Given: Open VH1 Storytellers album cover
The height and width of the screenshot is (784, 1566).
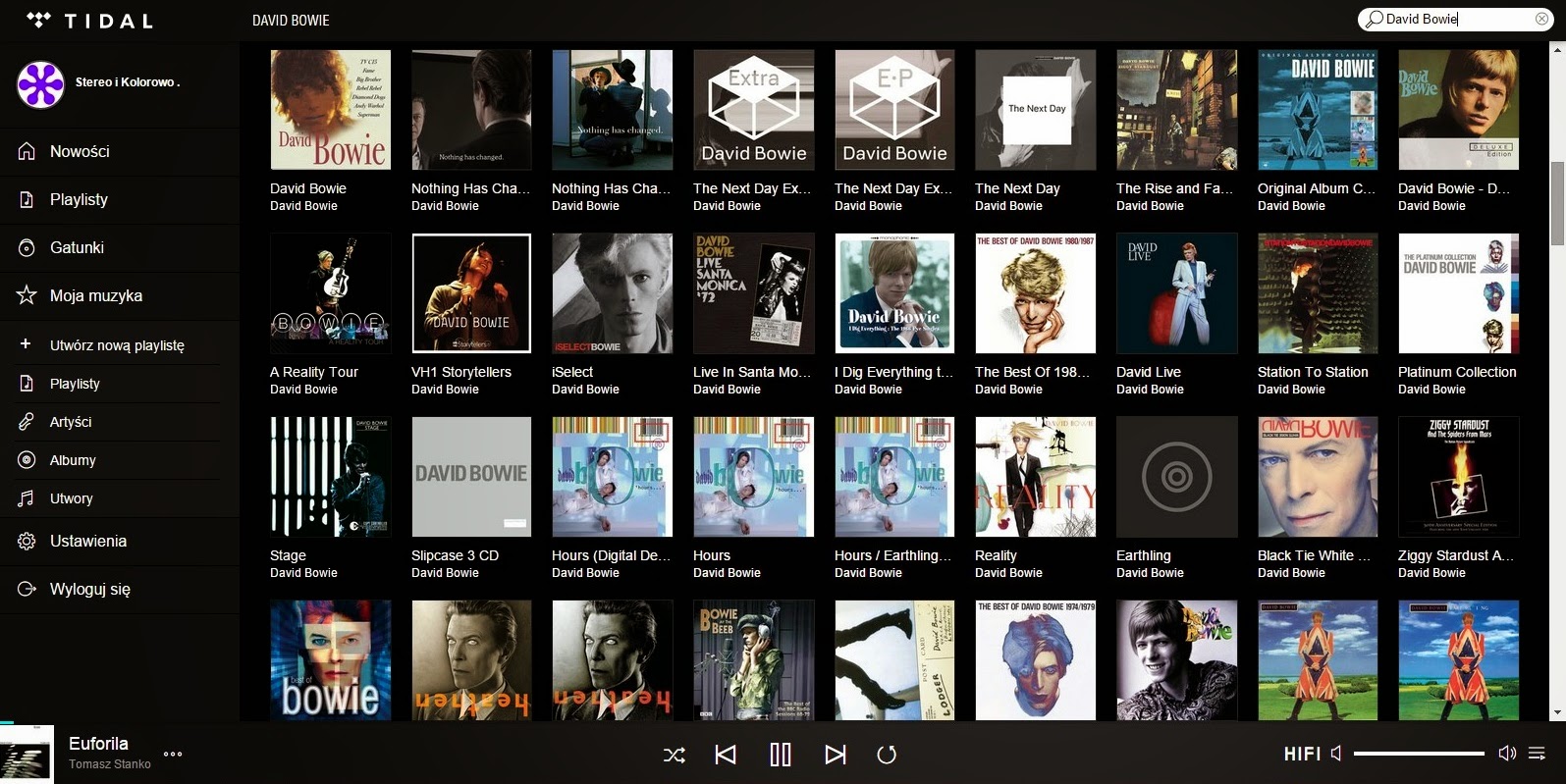Looking at the screenshot, I should (471, 293).
